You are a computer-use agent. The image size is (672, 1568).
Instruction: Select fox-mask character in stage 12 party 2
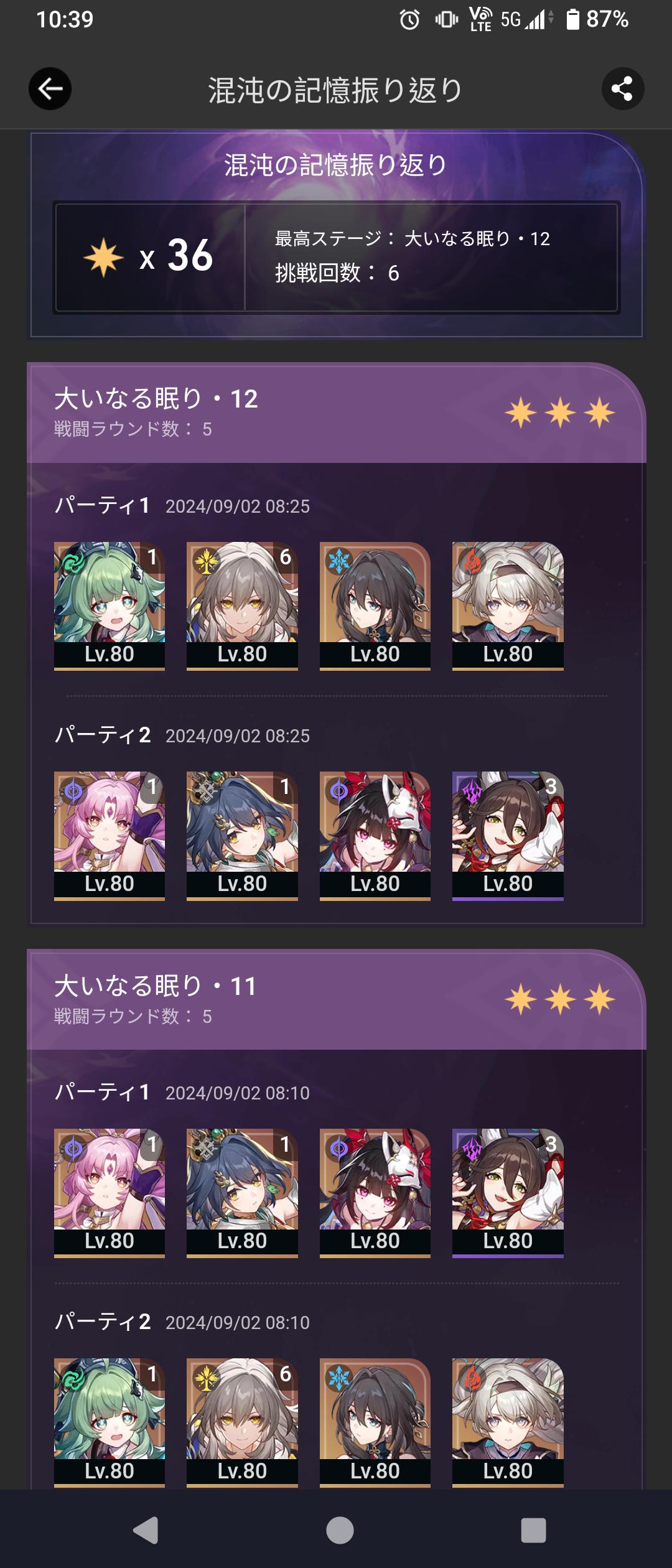pos(375,836)
